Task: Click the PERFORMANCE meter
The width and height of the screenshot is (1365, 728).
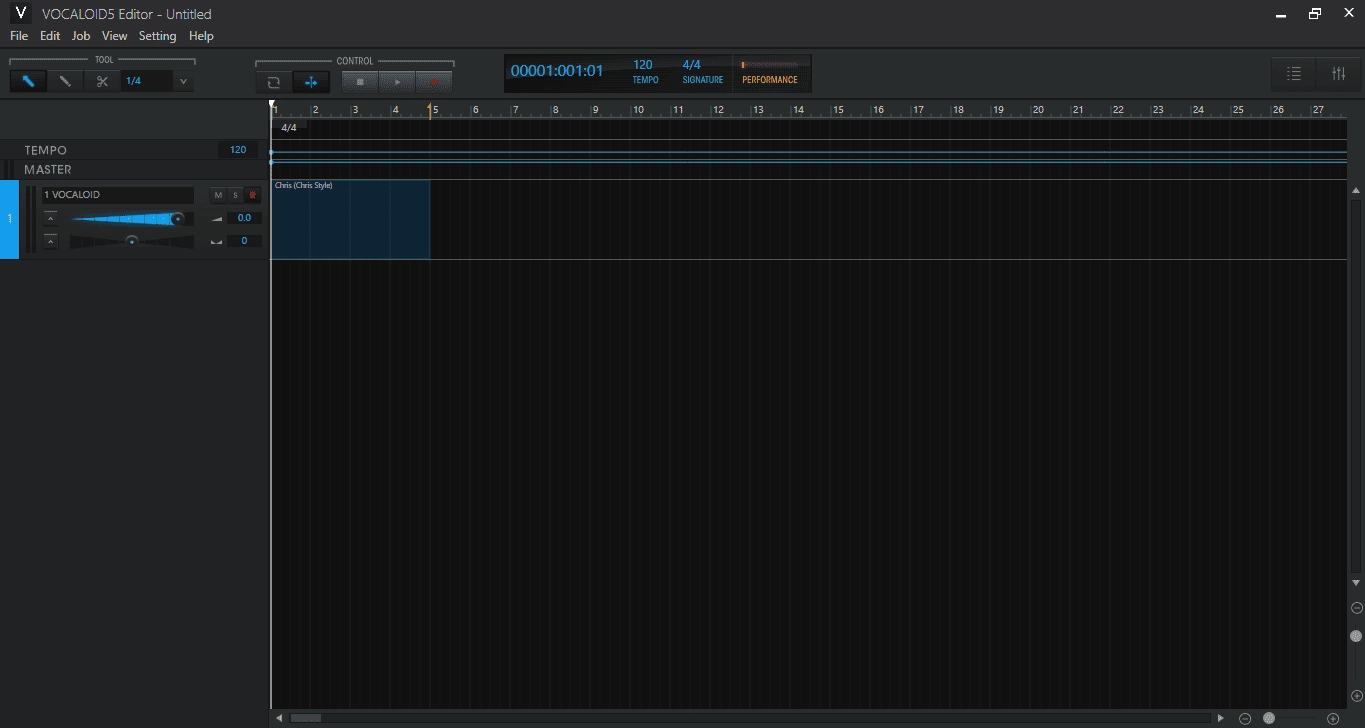Action: click(x=770, y=73)
